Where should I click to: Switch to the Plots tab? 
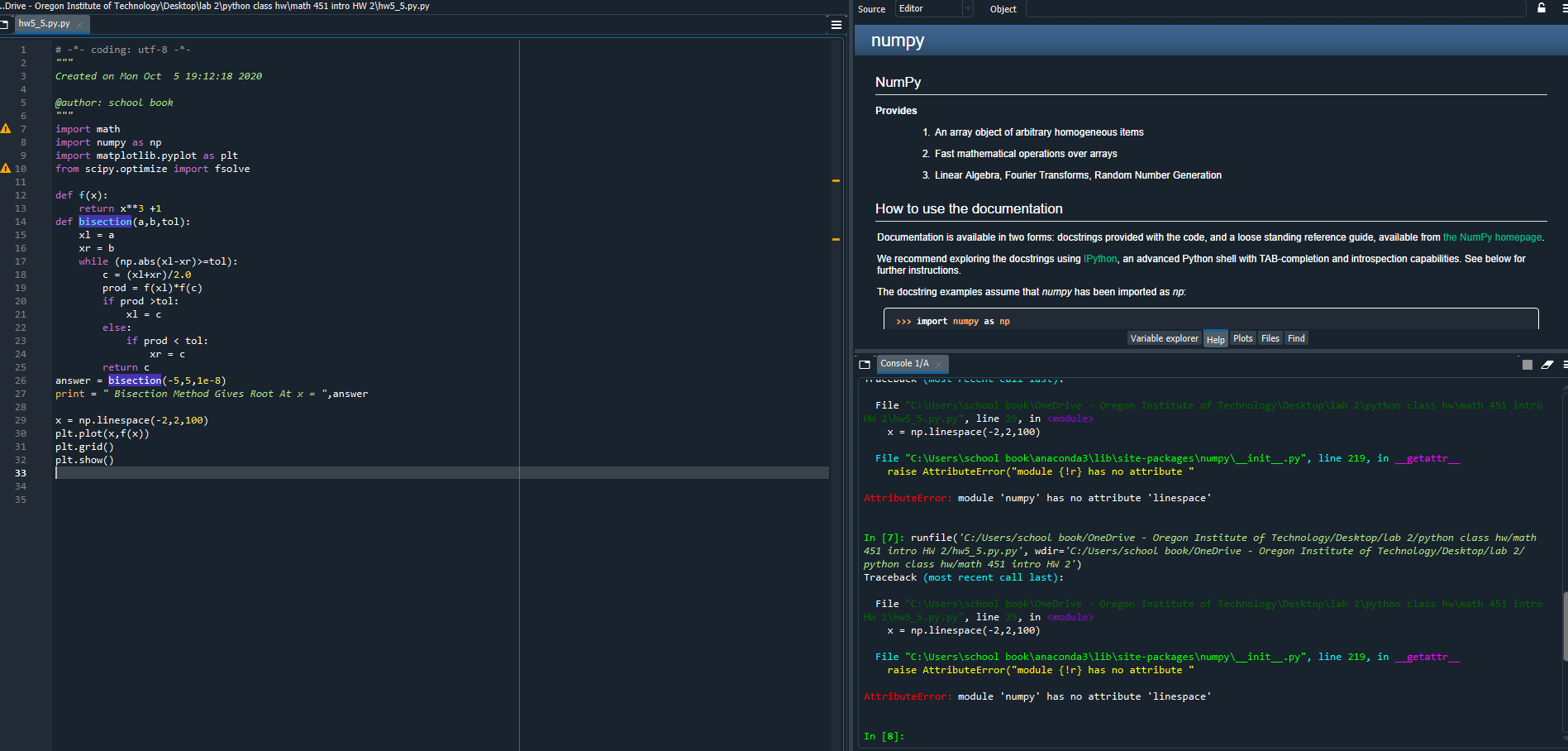(1242, 338)
